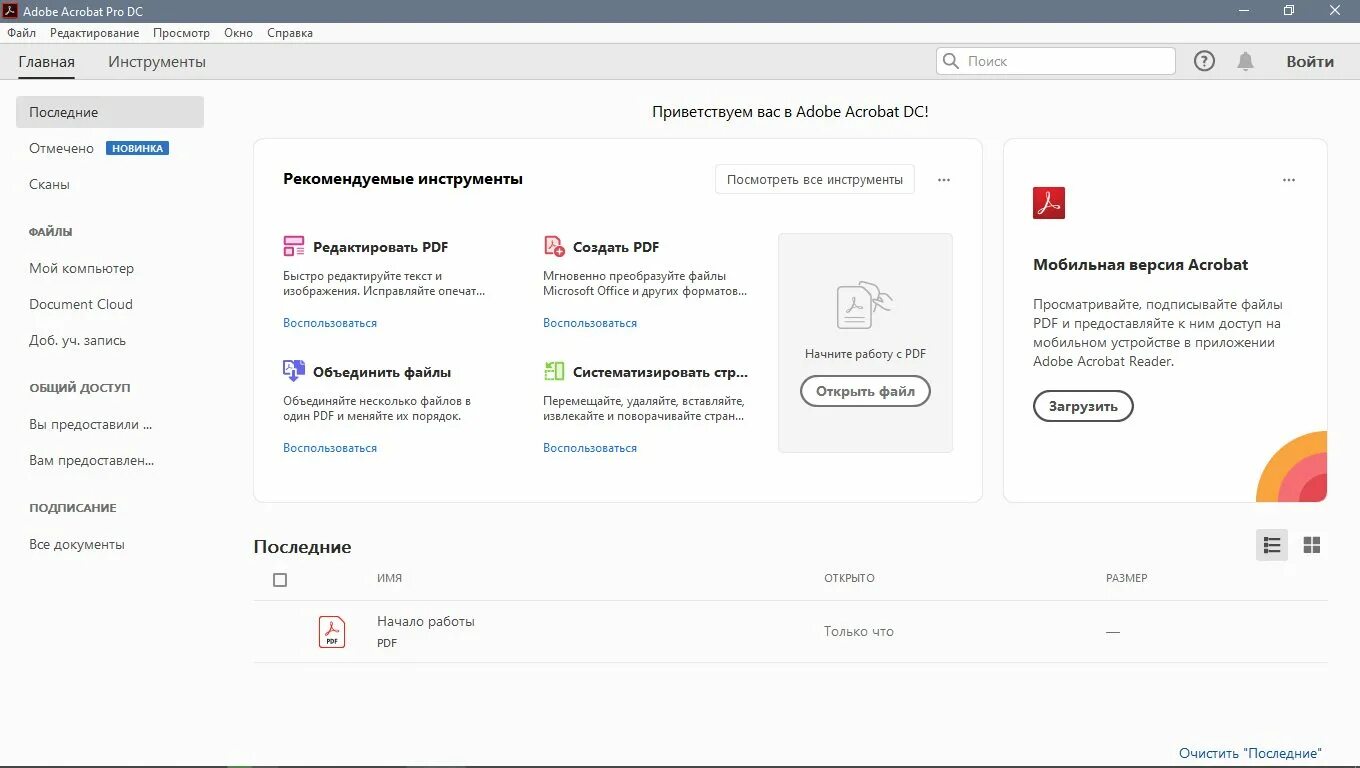1360x768 pixels.
Task: Select Доб. уч. запись in the sidebar
Action: click(77, 340)
